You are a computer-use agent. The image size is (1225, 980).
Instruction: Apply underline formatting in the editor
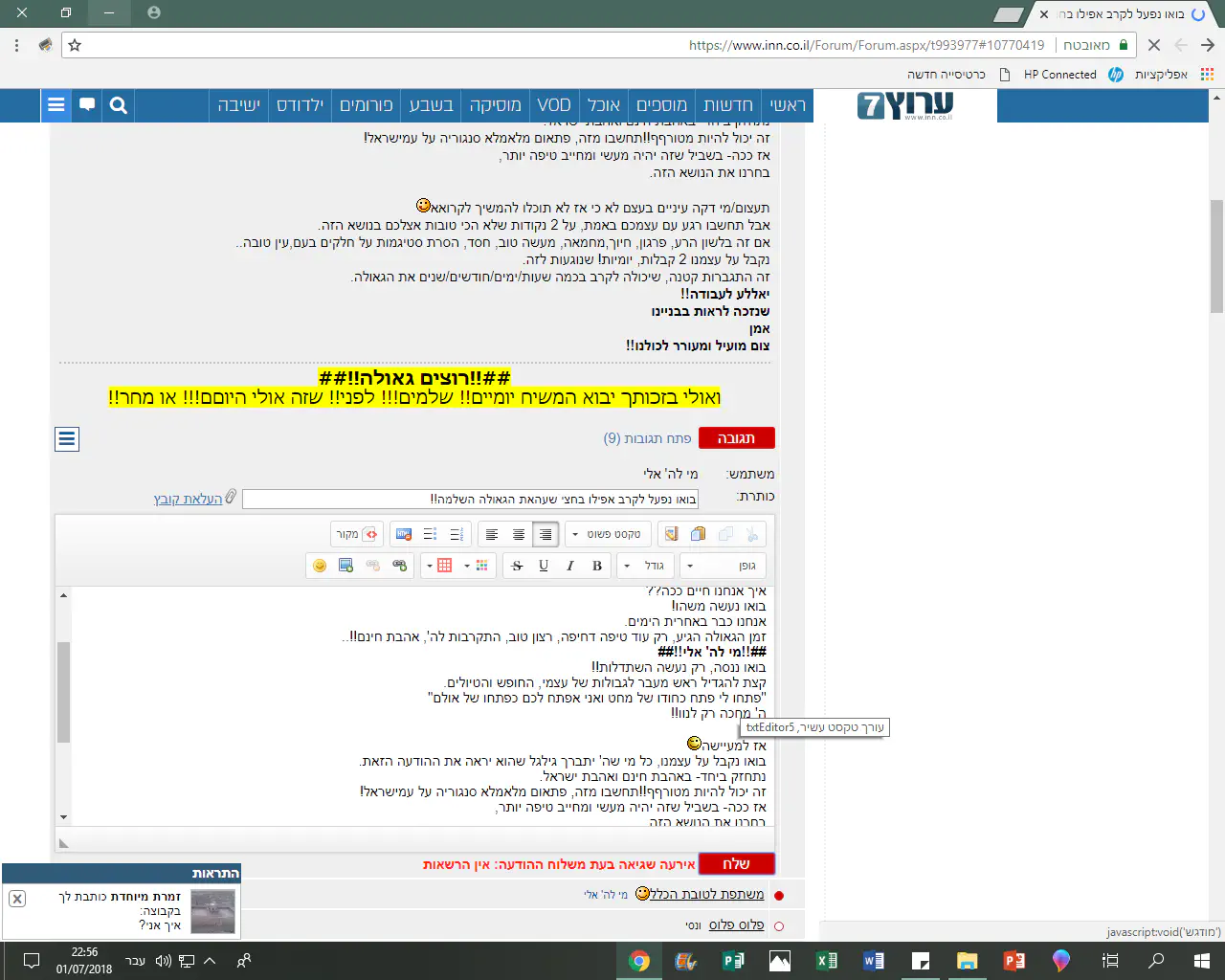click(x=544, y=566)
